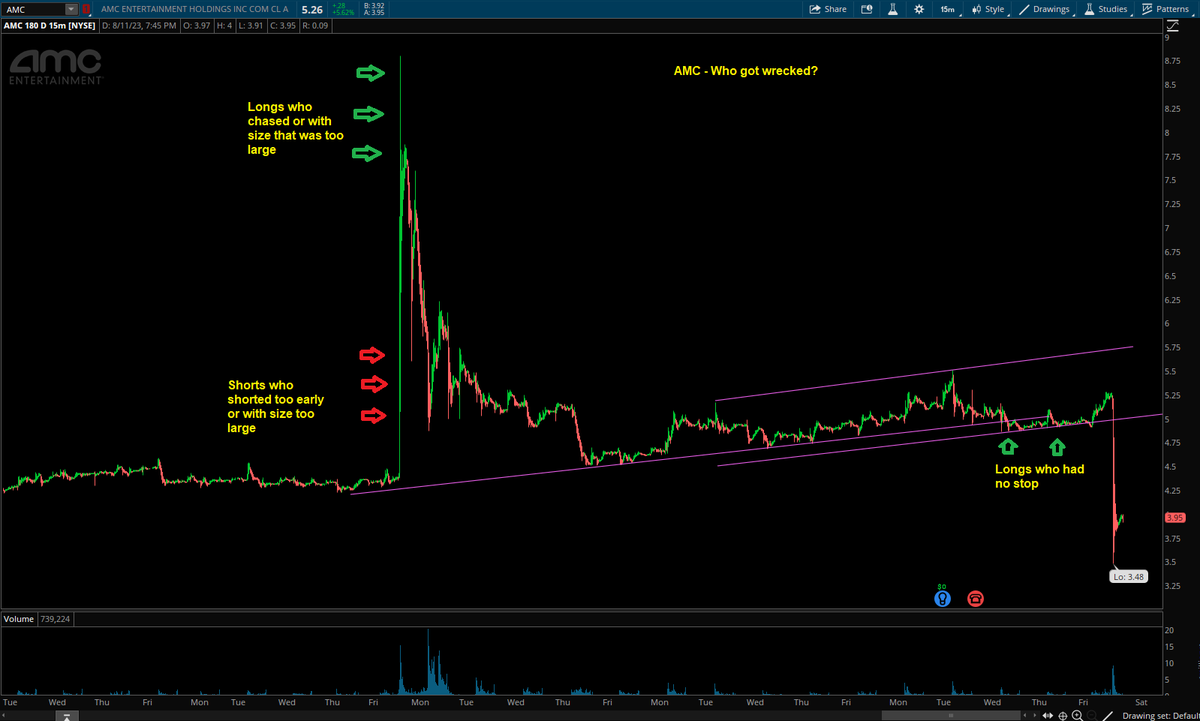This screenshot has width=1200, height=721.
Task: Click the horizontal pan arrows icon
Action: pyautogui.click(x=1047, y=715)
